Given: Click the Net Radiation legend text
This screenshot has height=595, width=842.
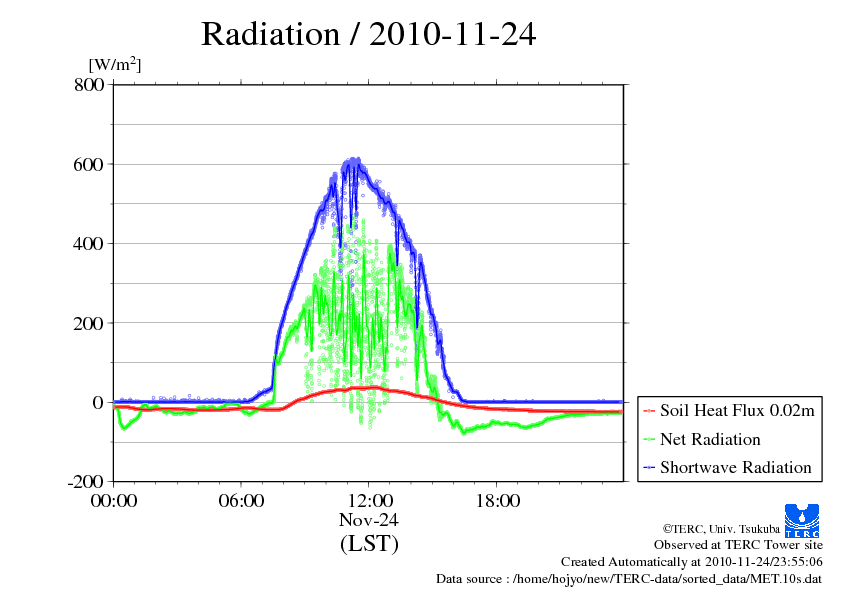Looking at the screenshot, I should click(x=710, y=439).
